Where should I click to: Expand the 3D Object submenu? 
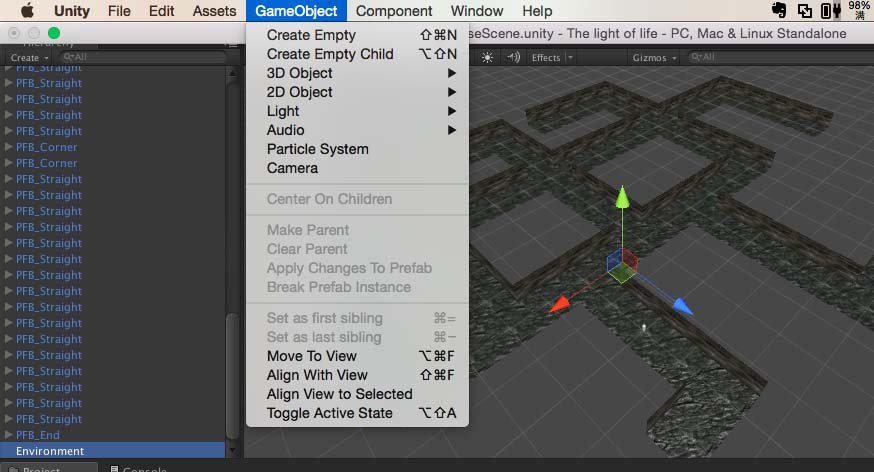click(357, 73)
